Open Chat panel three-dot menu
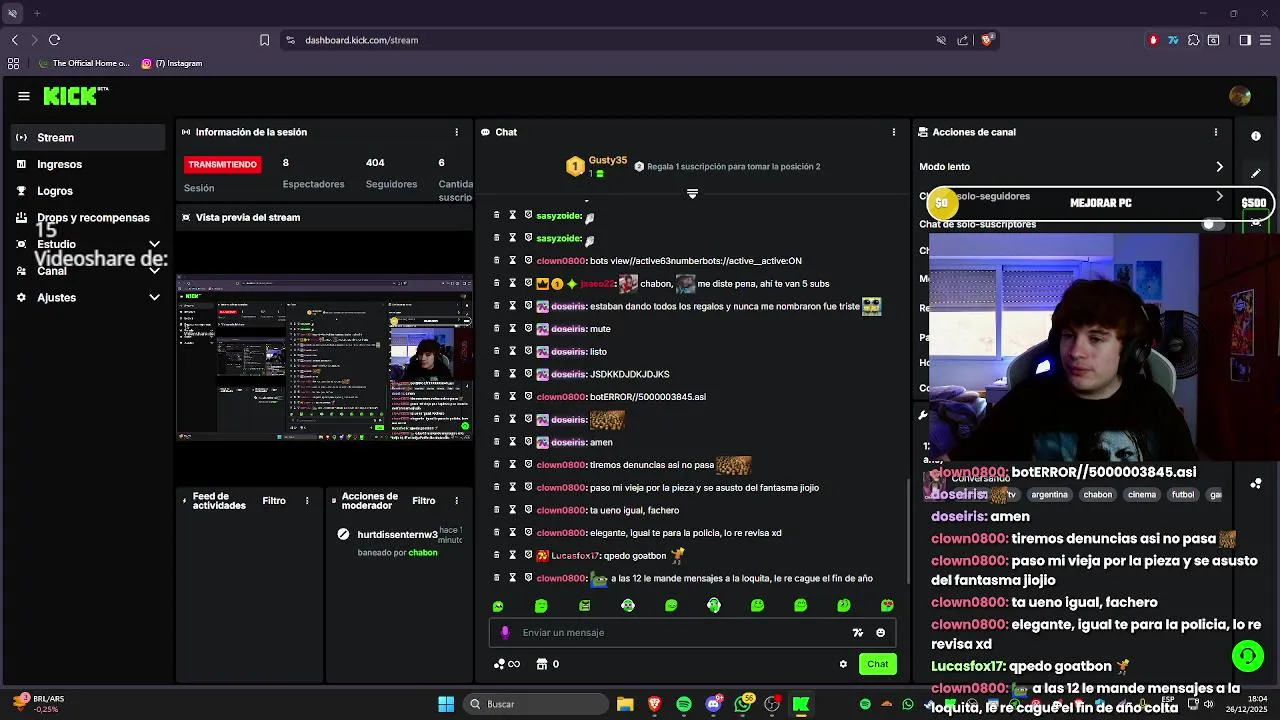The width and height of the screenshot is (1280, 720). tap(894, 132)
